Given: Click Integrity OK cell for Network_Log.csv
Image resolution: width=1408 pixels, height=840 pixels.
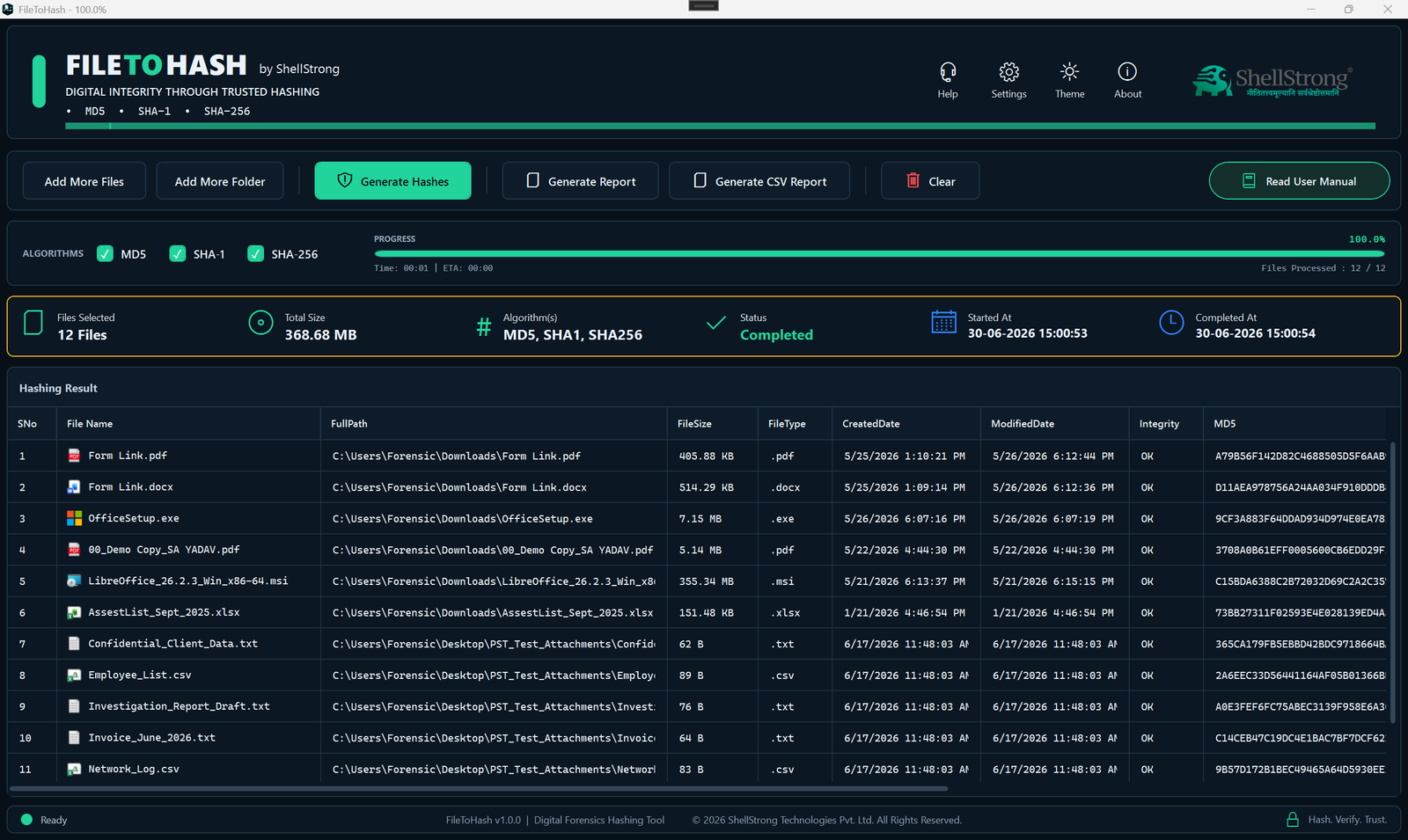Looking at the screenshot, I should pos(1148,770).
